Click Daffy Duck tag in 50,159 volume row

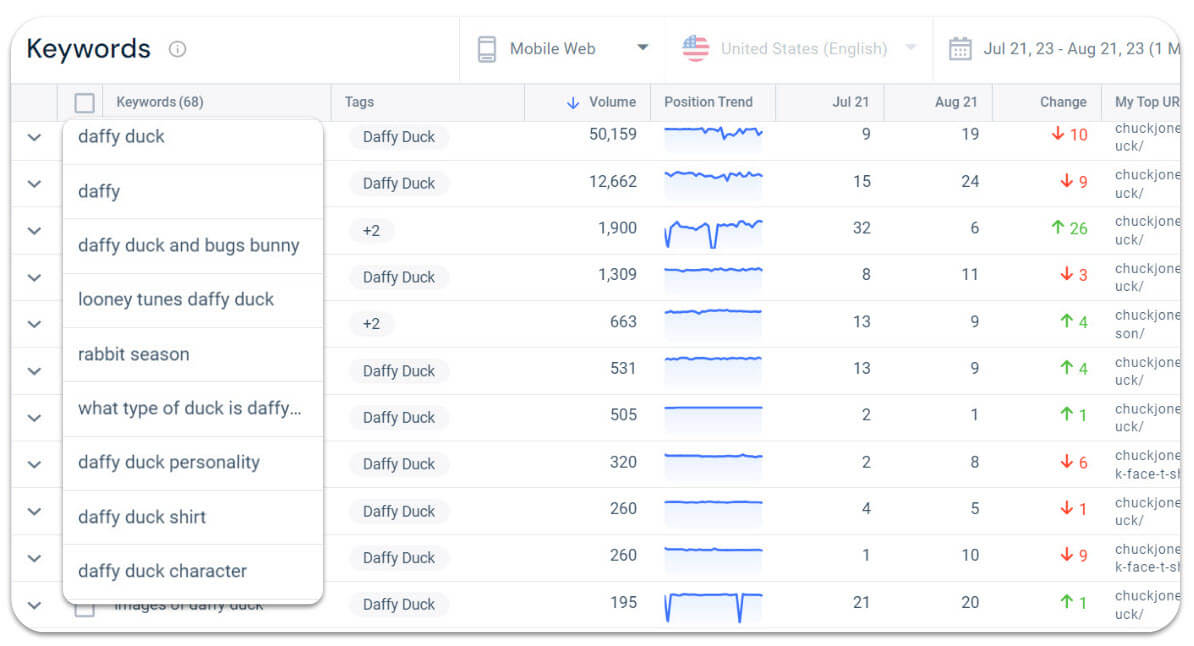398,137
